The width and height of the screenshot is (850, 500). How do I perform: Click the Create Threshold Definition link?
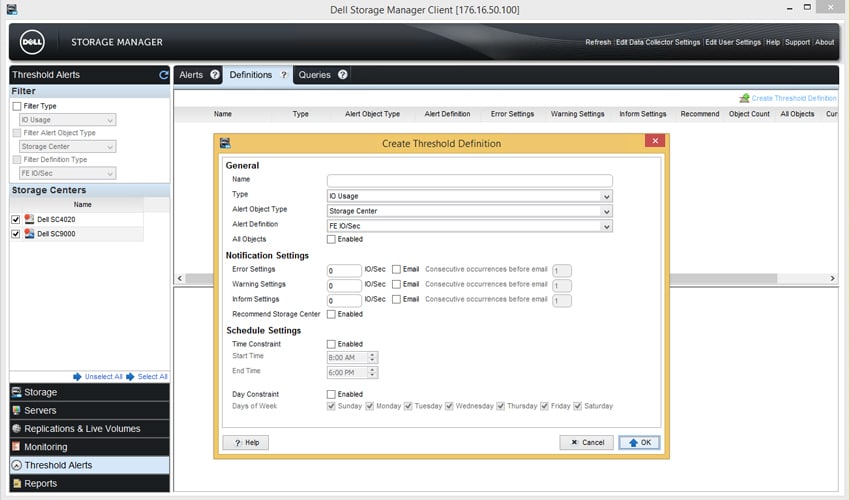click(x=794, y=98)
